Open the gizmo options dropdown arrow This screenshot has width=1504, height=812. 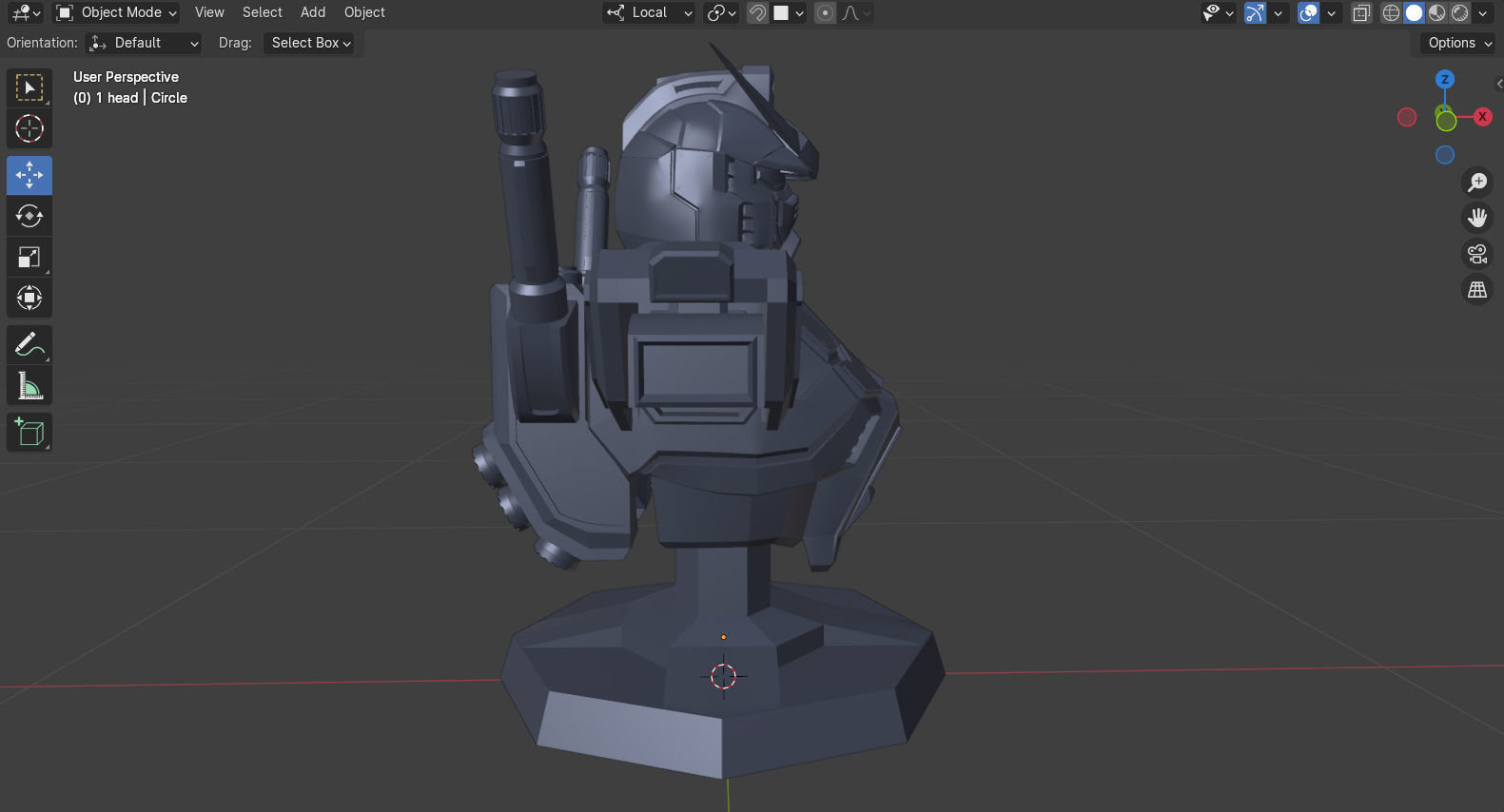[x=1279, y=12]
